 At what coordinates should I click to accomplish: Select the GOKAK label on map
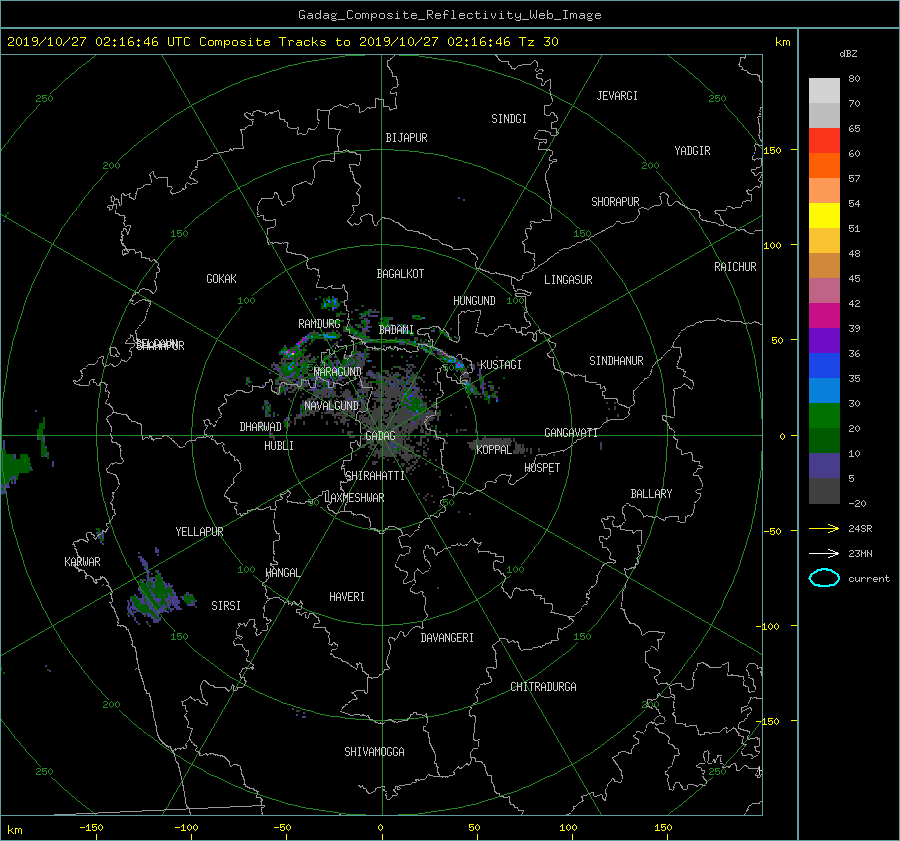[x=222, y=279]
